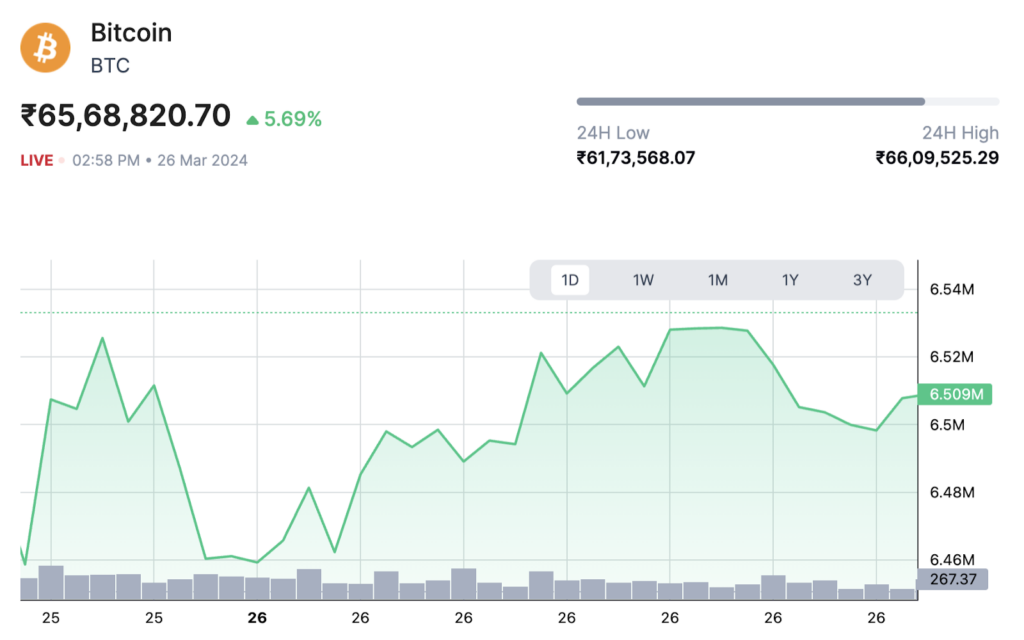Enable the 1D timeframe view
The image size is (1024, 640).
click(x=570, y=281)
